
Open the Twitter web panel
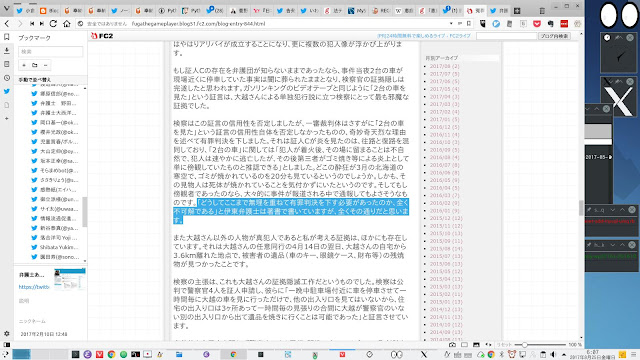7,91
